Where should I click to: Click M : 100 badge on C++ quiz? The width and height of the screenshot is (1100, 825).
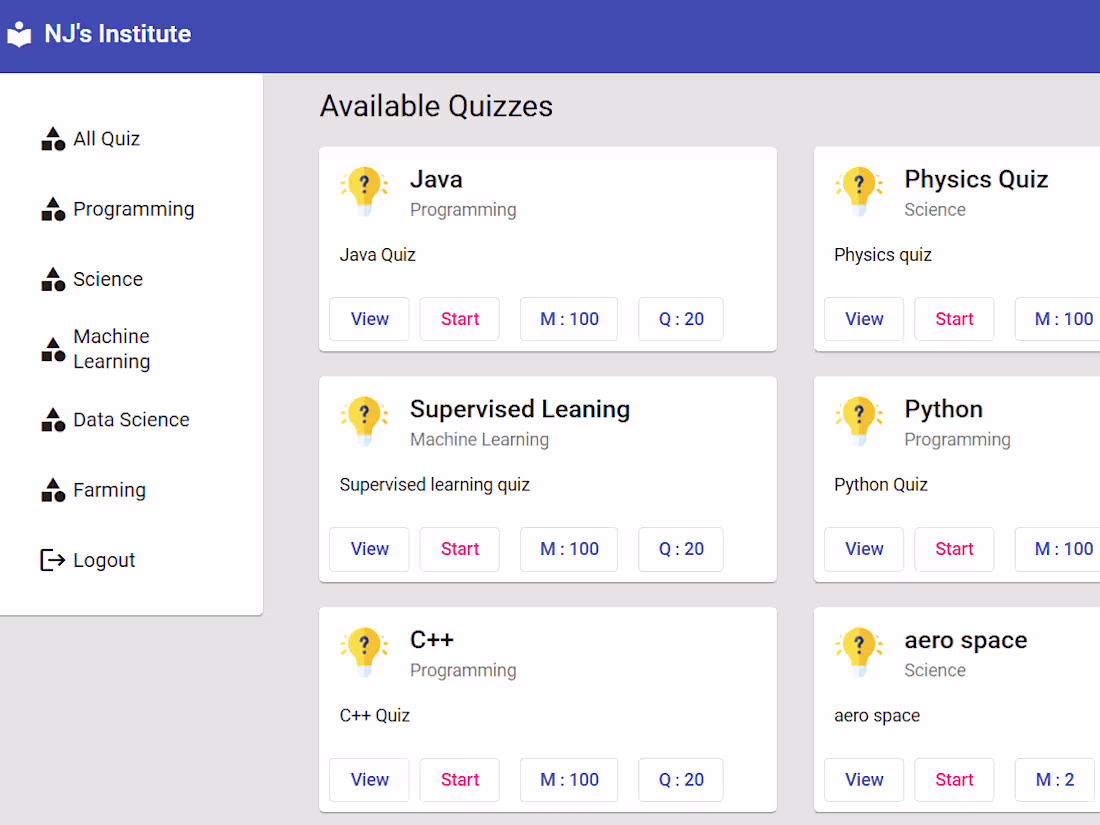coord(568,779)
